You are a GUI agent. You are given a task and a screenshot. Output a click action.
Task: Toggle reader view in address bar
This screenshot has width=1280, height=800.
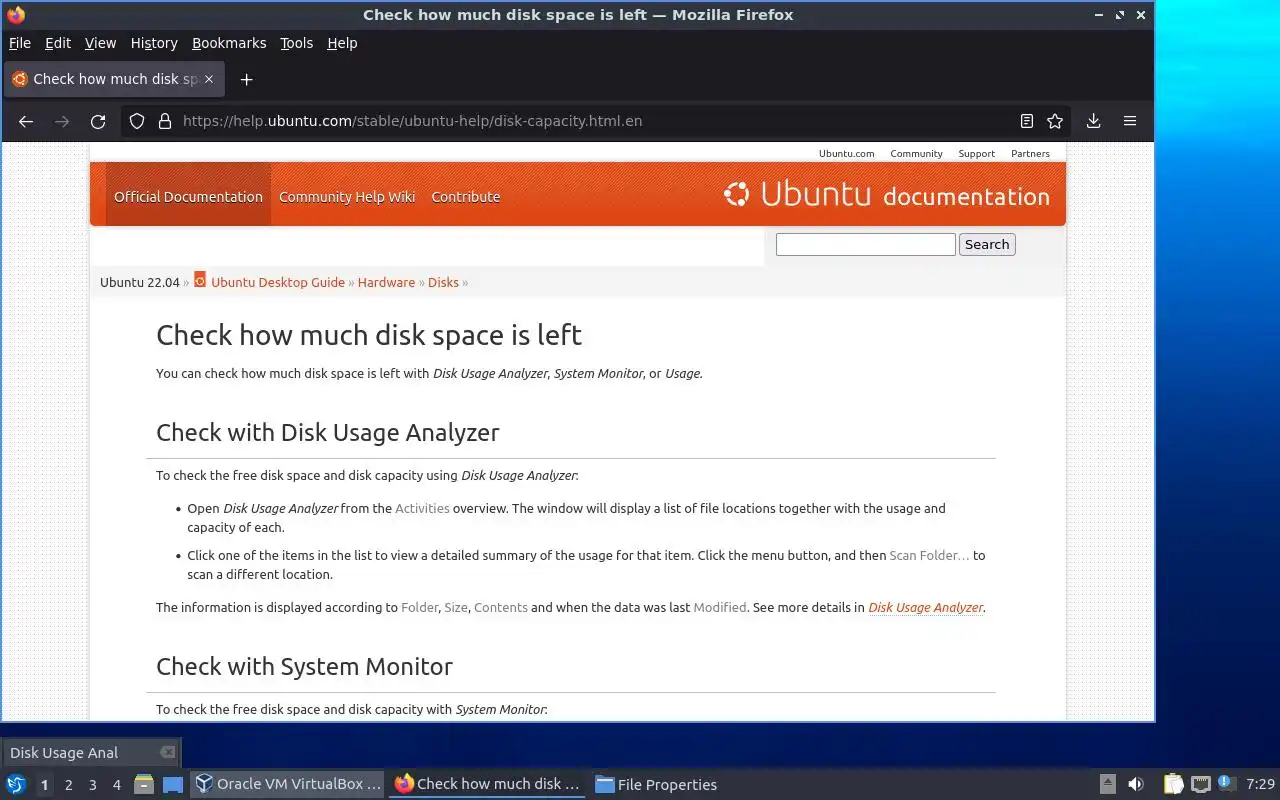coord(1026,121)
